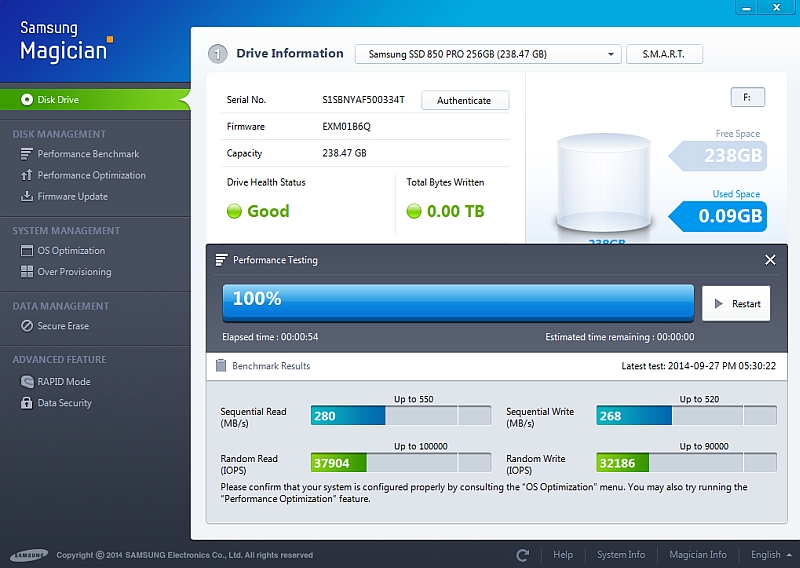Click the Random Write 32186 result bar
This screenshot has height=568, width=800.
686,462
